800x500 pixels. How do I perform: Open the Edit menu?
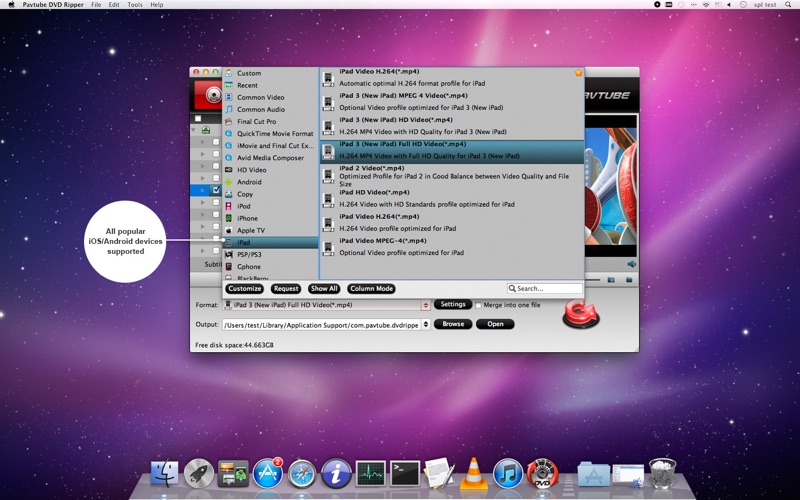point(114,5)
